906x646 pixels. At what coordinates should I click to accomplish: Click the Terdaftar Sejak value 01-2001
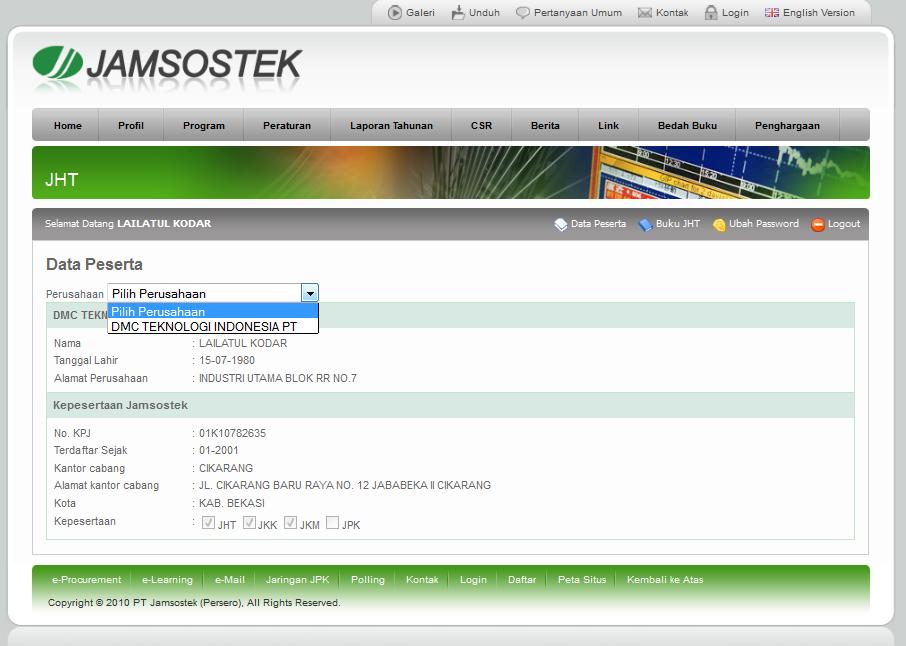[218, 450]
